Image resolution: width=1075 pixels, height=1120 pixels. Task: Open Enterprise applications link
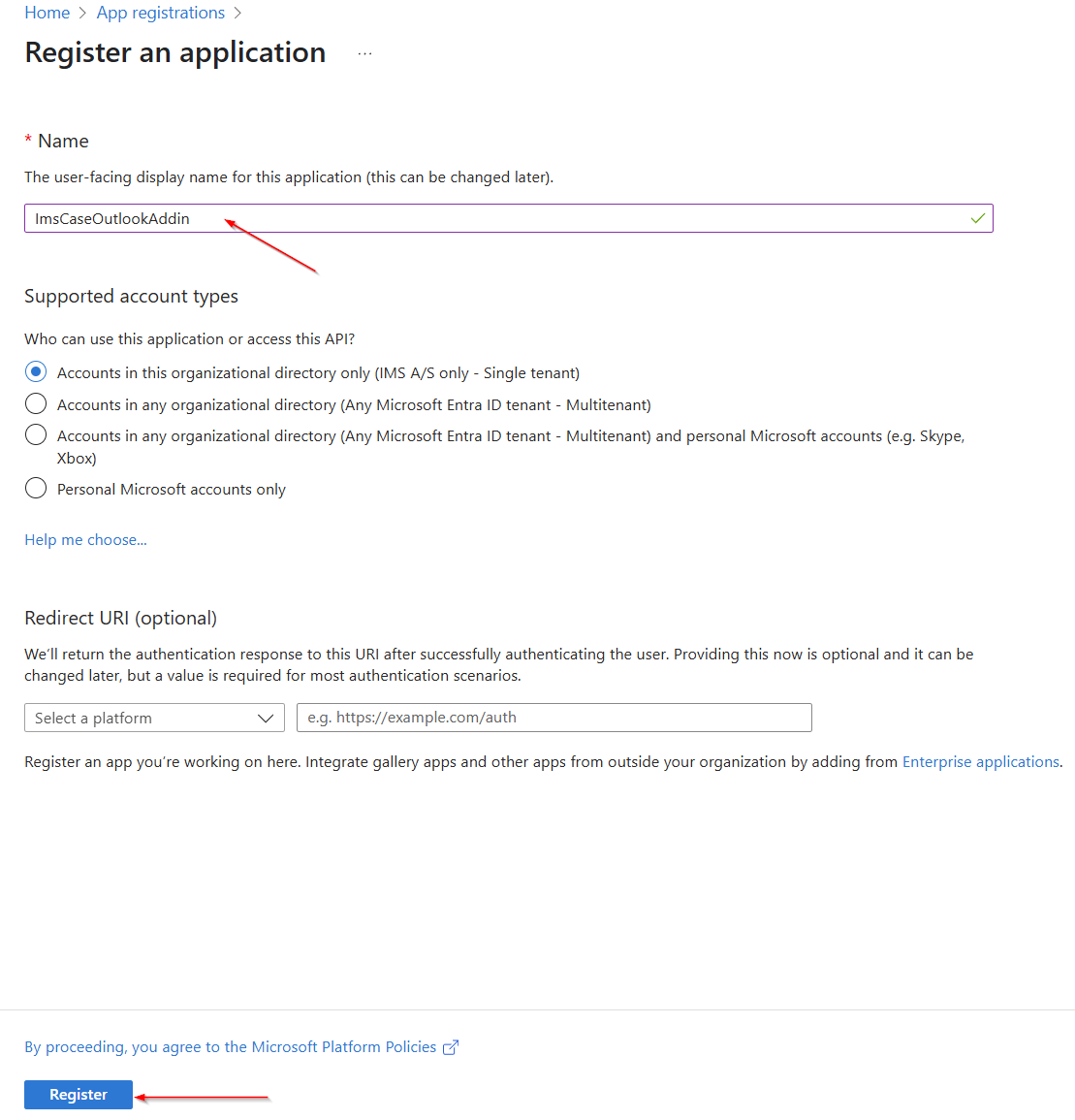[x=981, y=761]
